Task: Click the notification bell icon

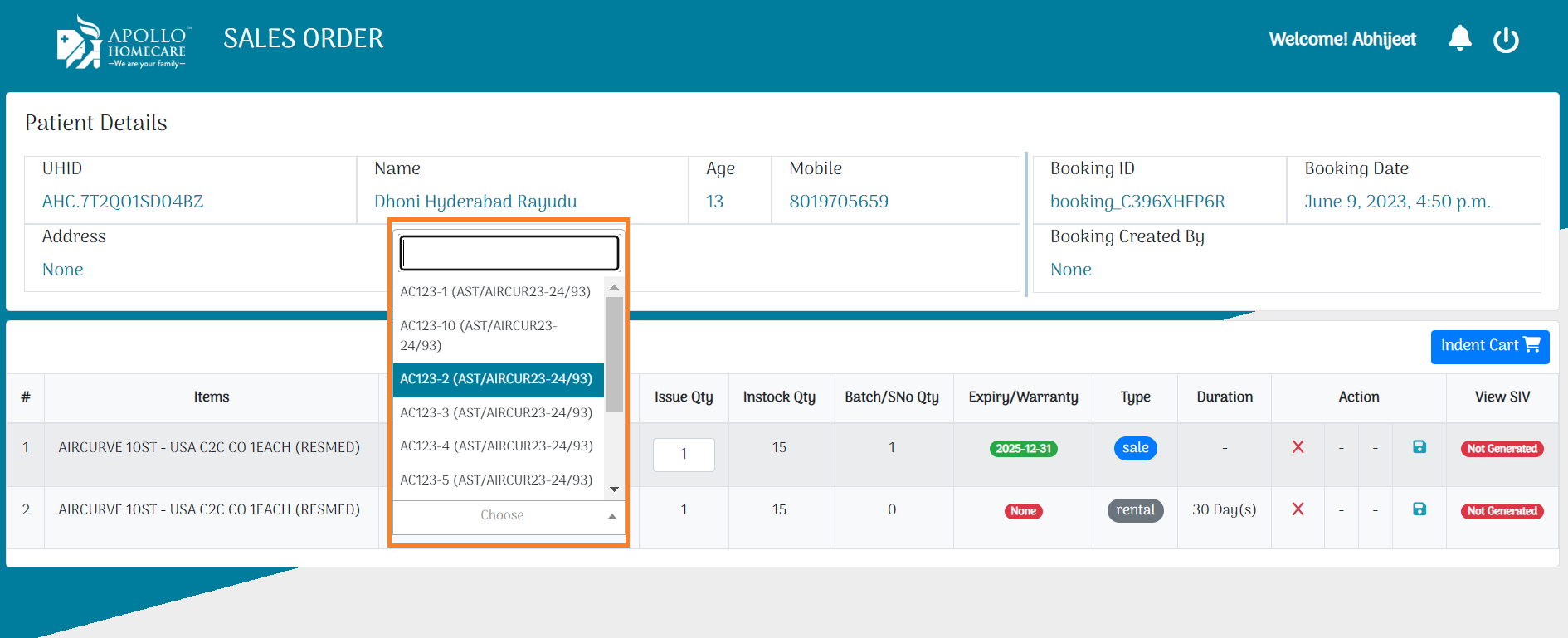Action: coord(1459,38)
